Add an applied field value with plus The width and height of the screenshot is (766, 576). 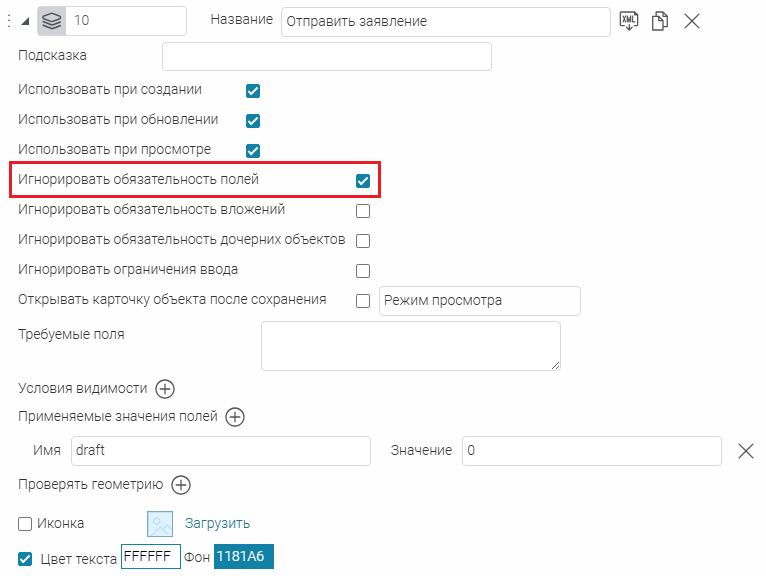pos(234,417)
